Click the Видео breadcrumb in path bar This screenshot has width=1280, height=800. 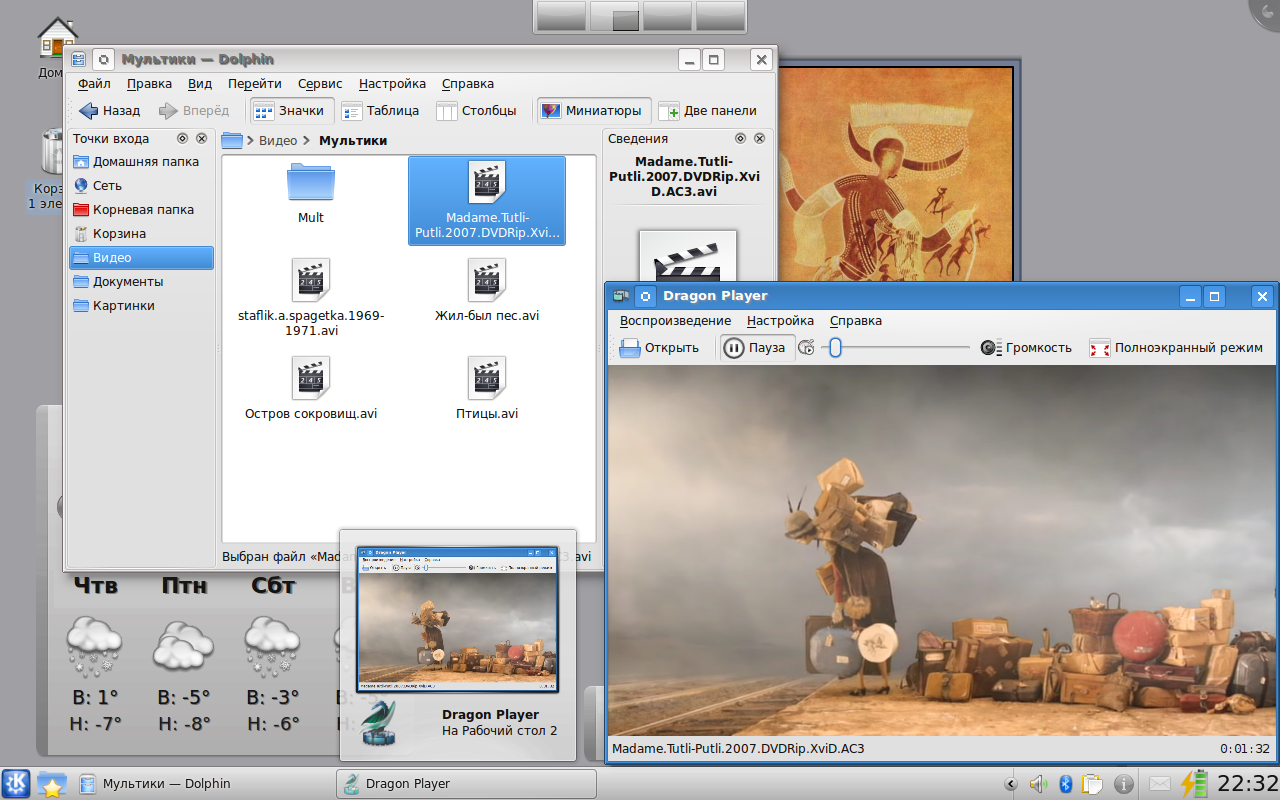coord(277,141)
